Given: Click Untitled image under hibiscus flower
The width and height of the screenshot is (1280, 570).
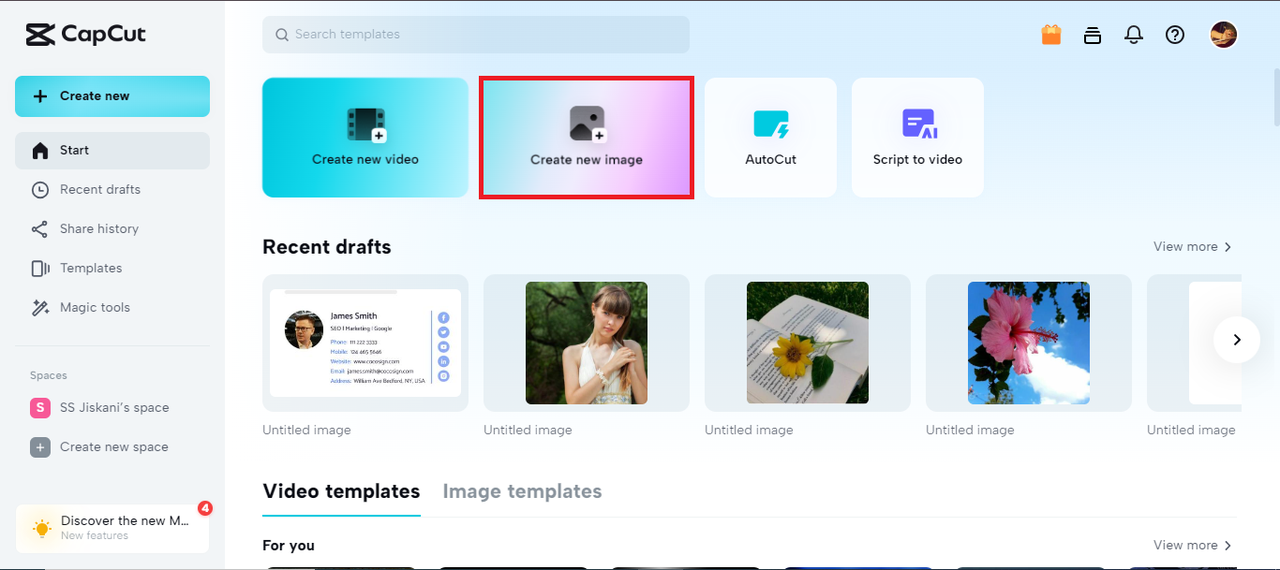Looking at the screenshot, I should (970, 430).
